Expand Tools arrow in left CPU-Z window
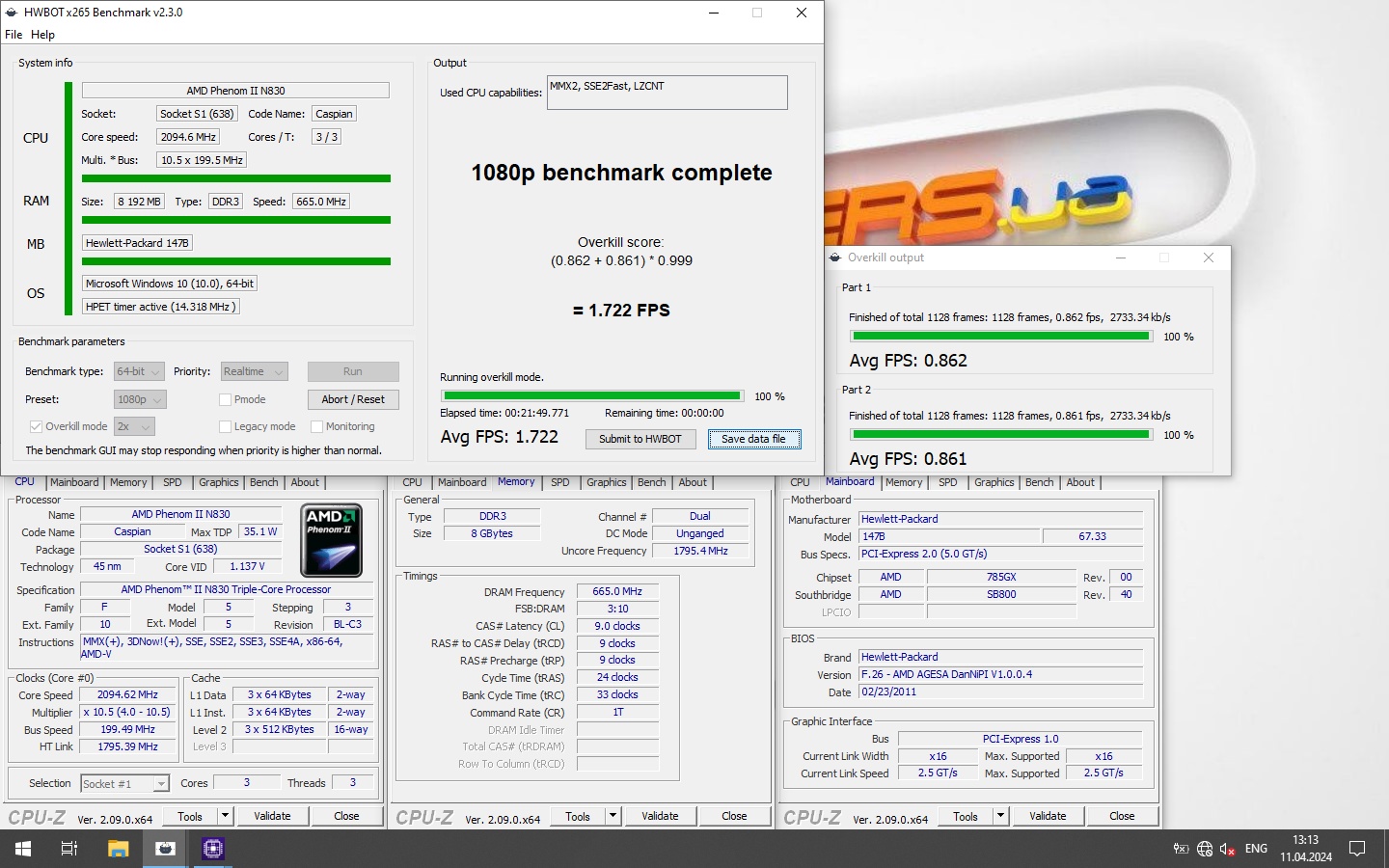 point(225,816)
